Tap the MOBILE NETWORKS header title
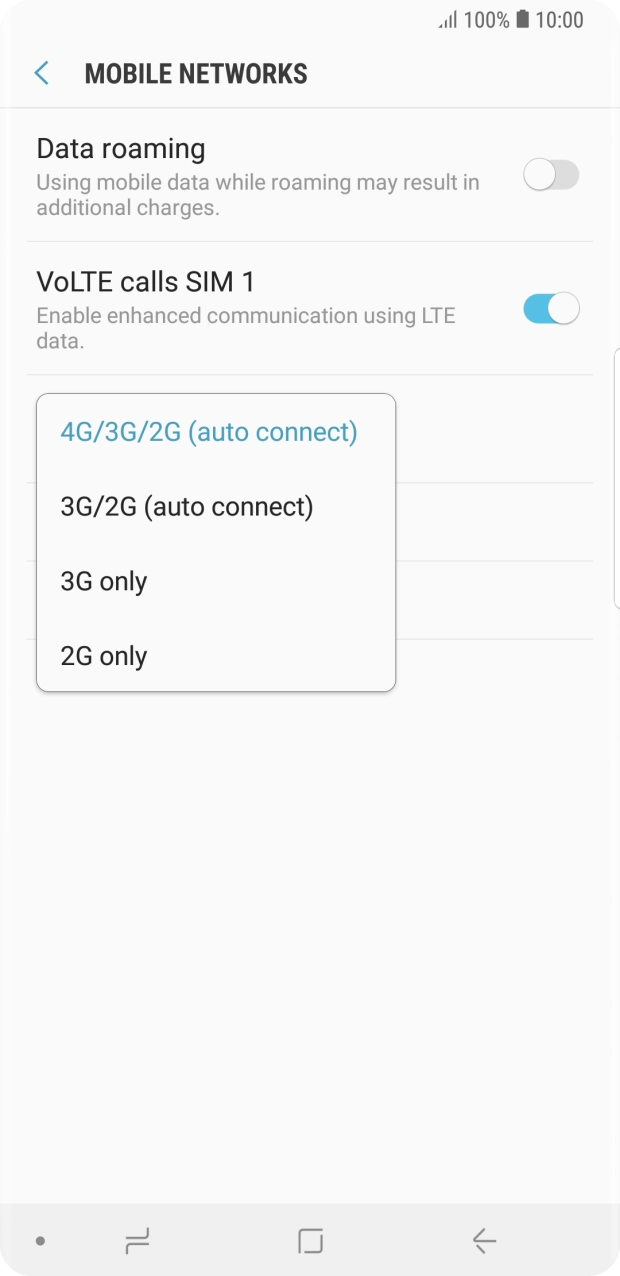The image size is (620, 1276). 196,73
